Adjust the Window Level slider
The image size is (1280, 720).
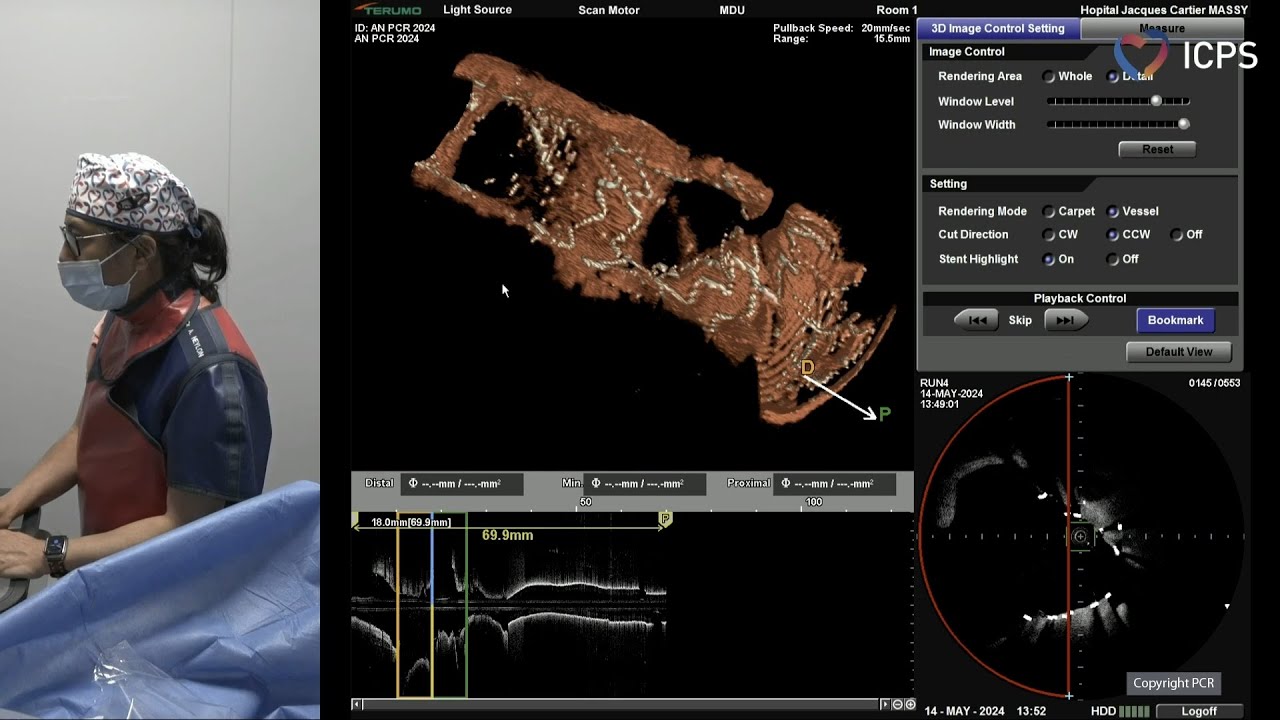1118,101
